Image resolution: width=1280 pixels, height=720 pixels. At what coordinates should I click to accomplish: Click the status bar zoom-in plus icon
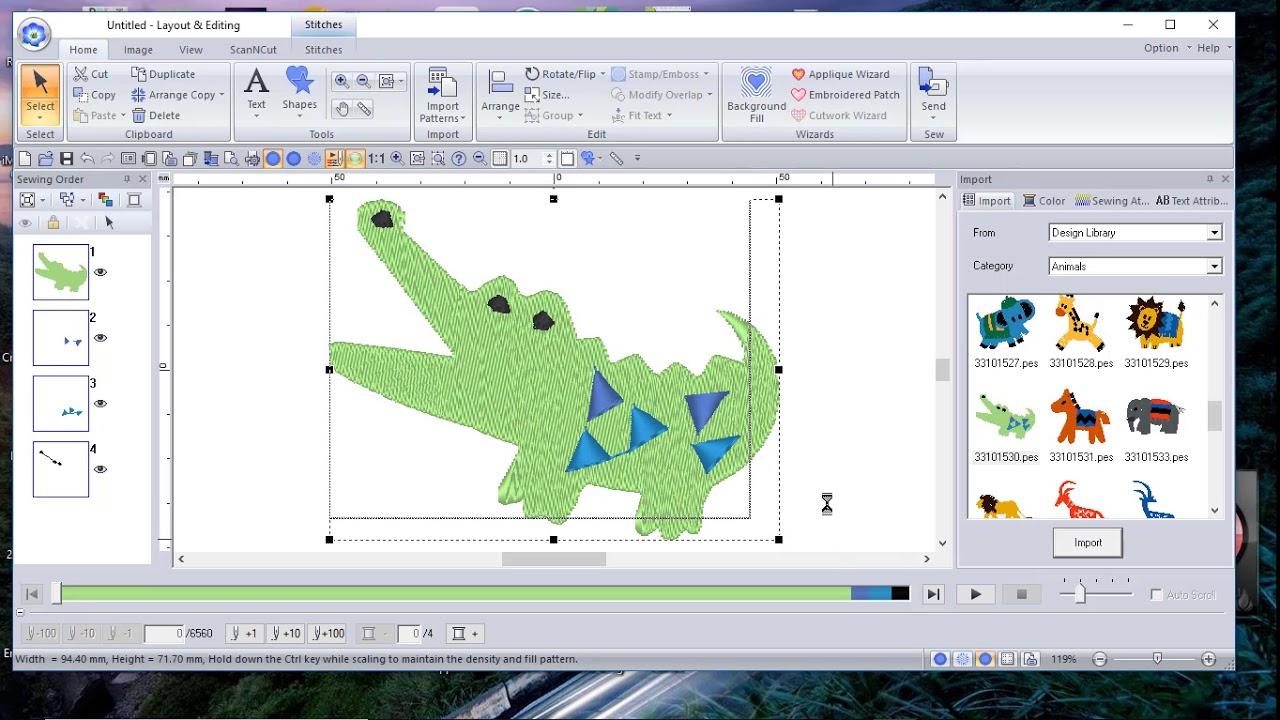point(1208,659)
